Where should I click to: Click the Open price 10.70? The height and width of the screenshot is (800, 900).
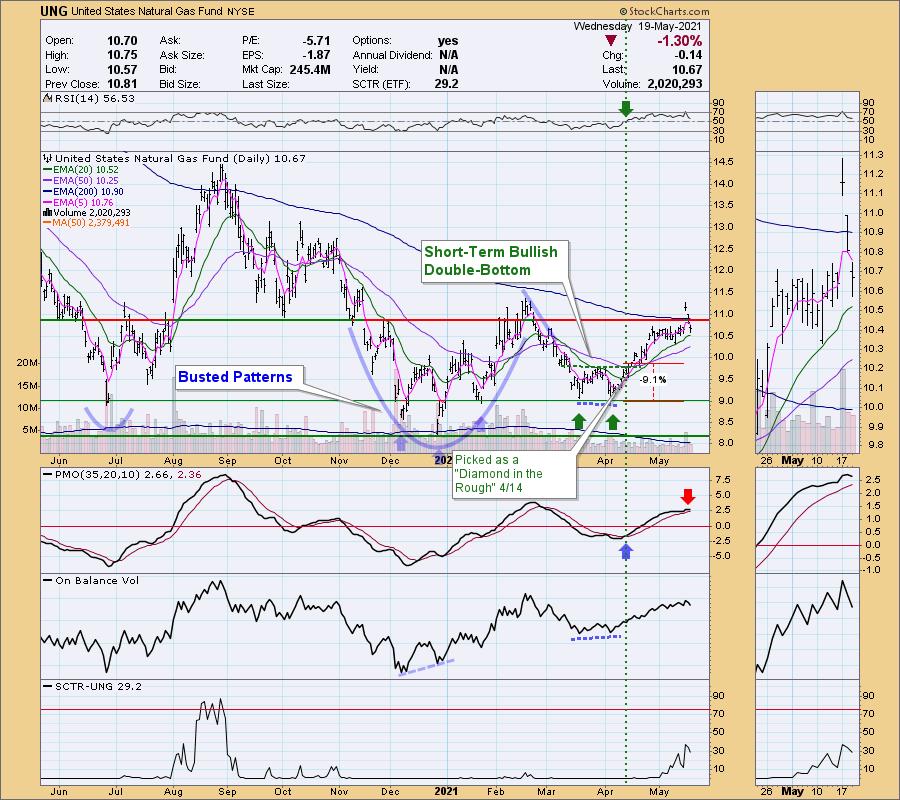pyautogui.click(x=122, y=41)
